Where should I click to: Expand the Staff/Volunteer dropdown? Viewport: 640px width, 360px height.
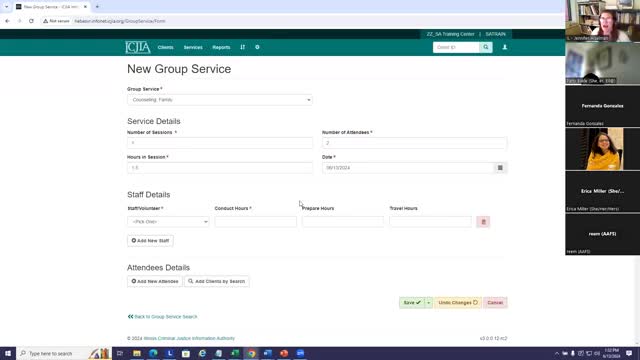point(168,222)
